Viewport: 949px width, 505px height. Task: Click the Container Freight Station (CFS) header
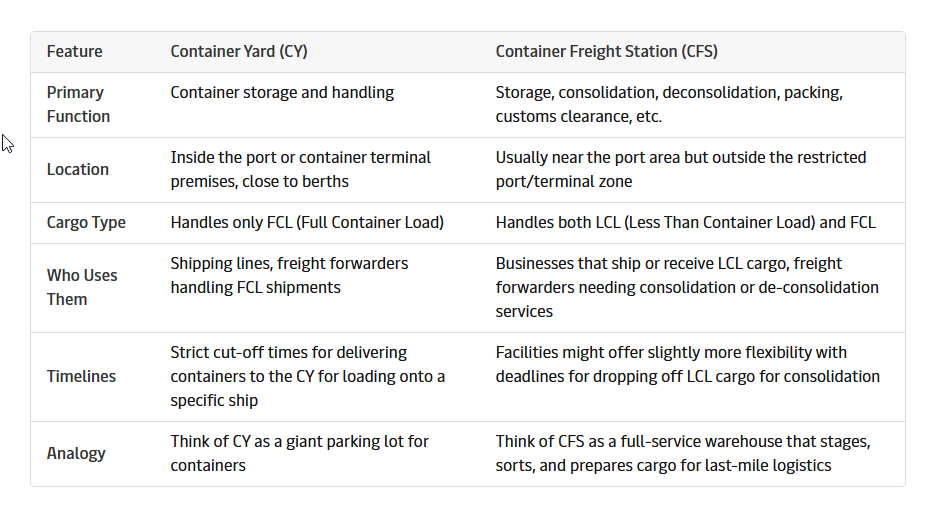(x=606, y=52)
